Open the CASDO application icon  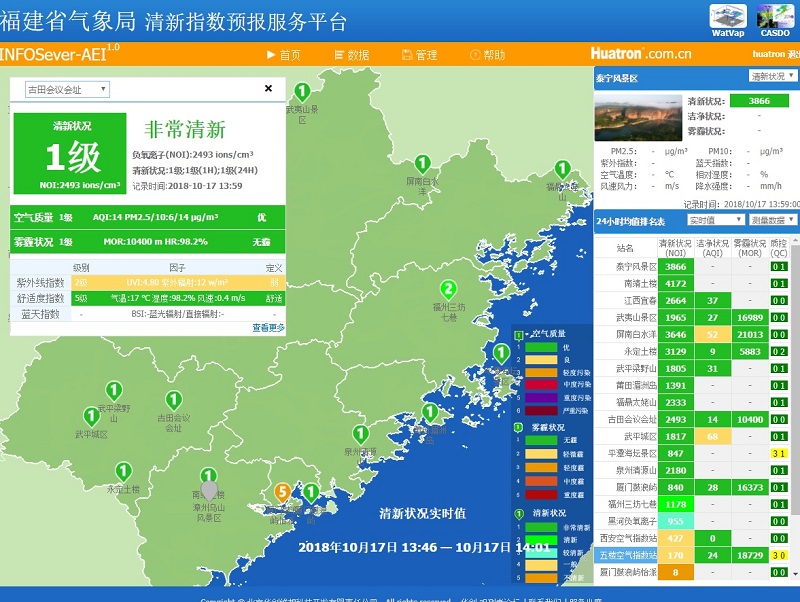tap(775, 17)
